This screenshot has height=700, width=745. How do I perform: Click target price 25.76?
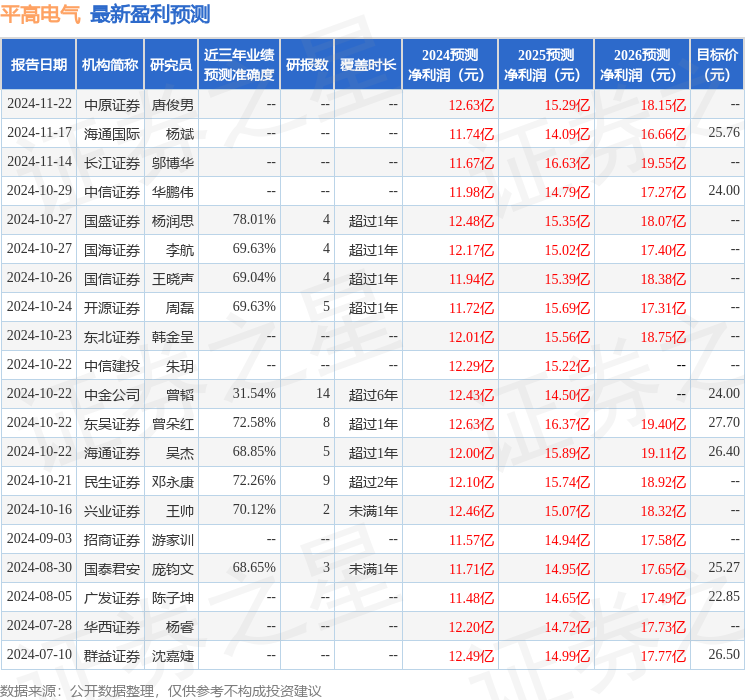(724, 133)
